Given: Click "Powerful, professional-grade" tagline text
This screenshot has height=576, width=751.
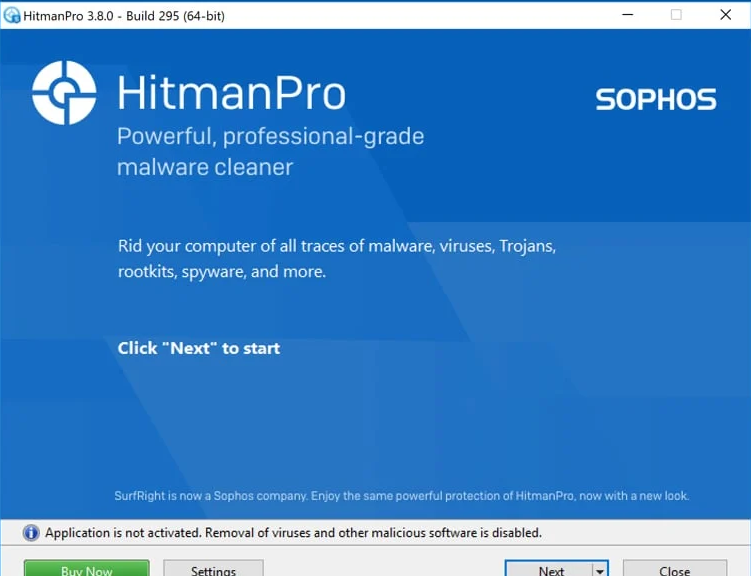Looking at the screenshot, I should (271, 136).
